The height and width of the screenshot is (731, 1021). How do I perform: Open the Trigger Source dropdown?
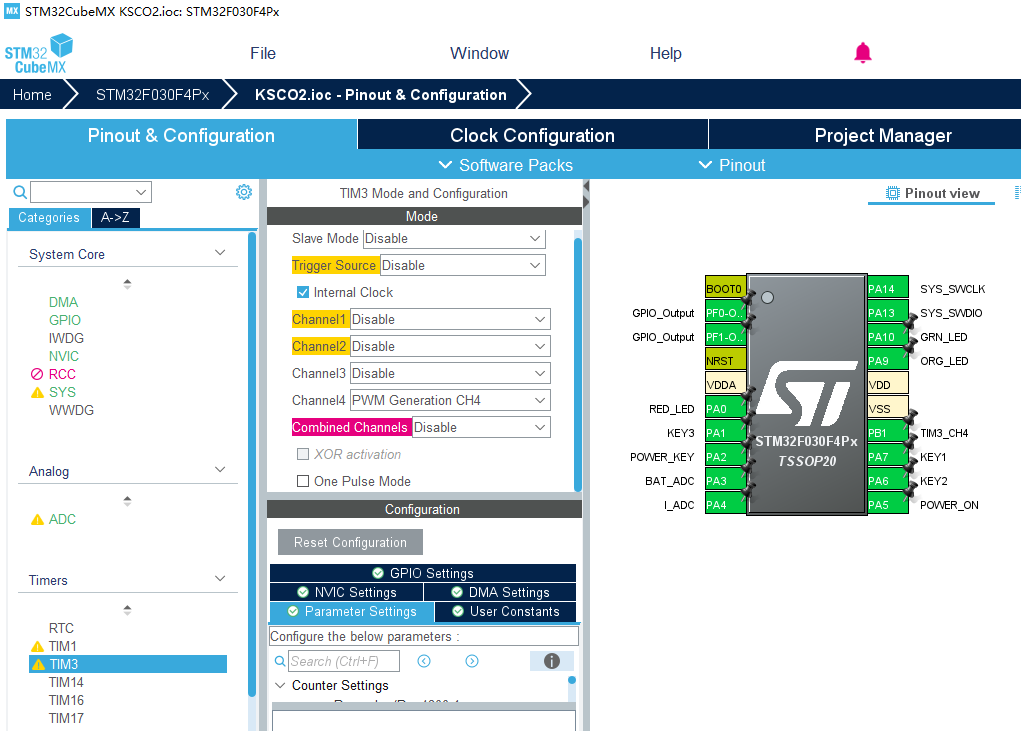pyautogui.click(x=463, y=266)
